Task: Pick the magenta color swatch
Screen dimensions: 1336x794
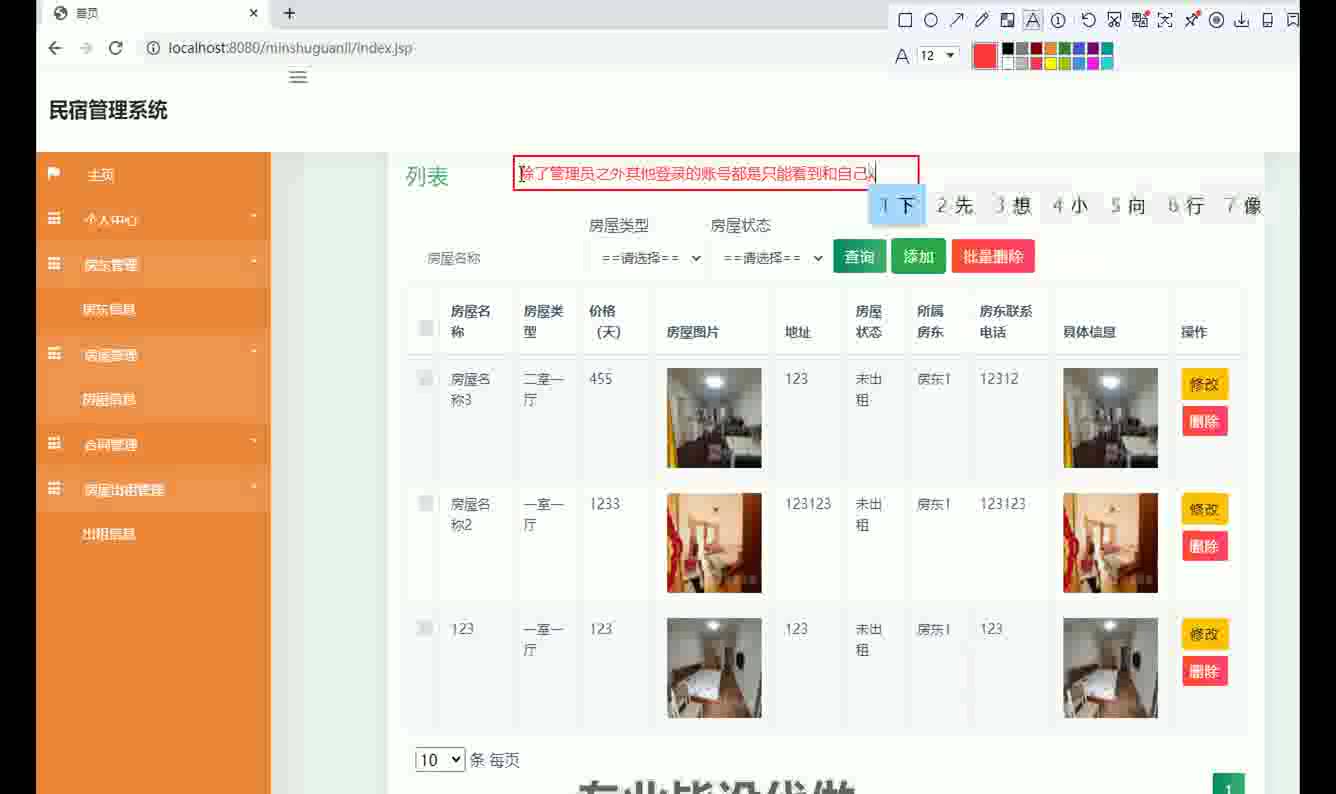Action: pyautogui.click(x=1092, y=63)
